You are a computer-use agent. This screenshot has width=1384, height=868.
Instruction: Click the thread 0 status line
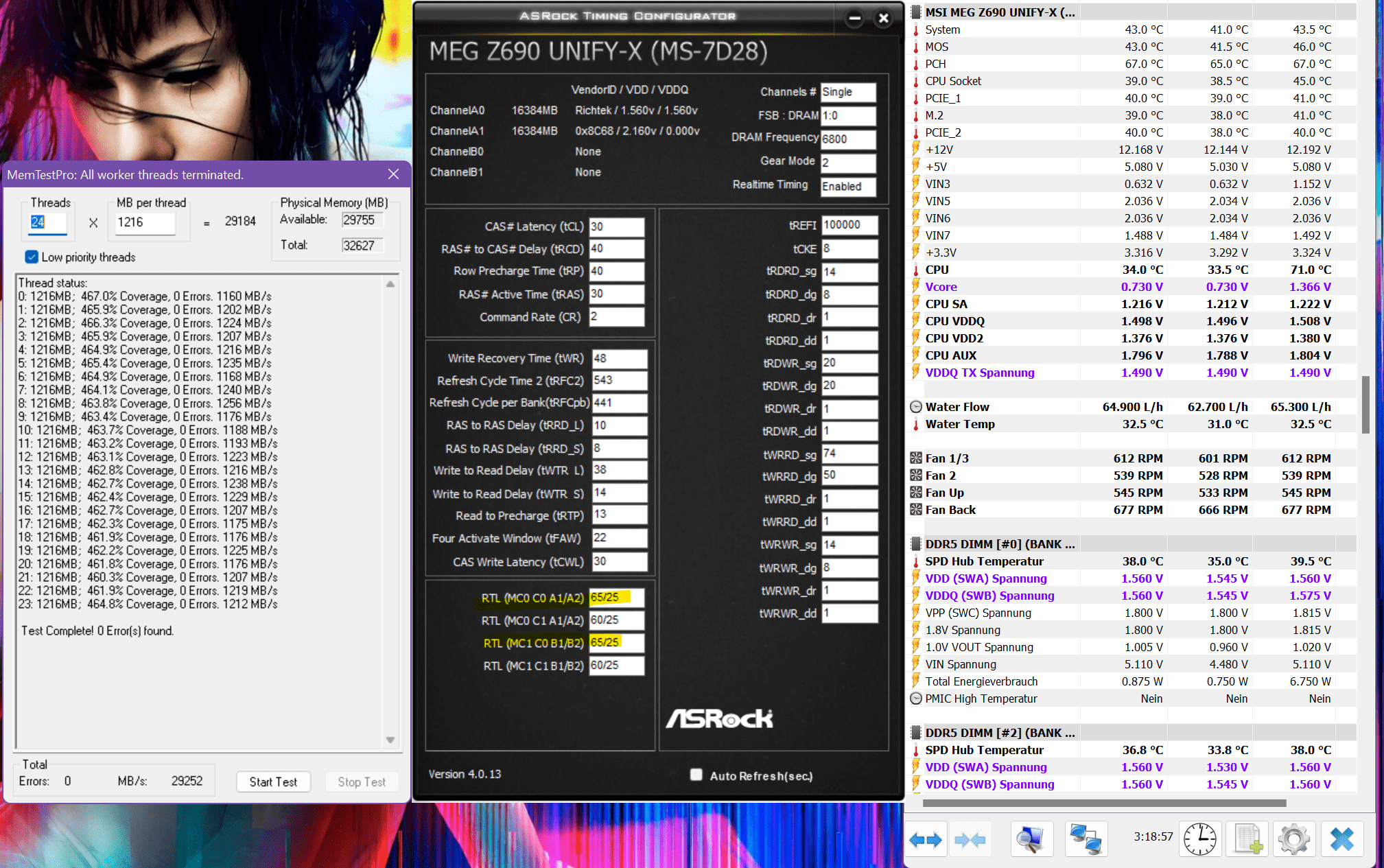pyautogui.click(x=145, y=296)
